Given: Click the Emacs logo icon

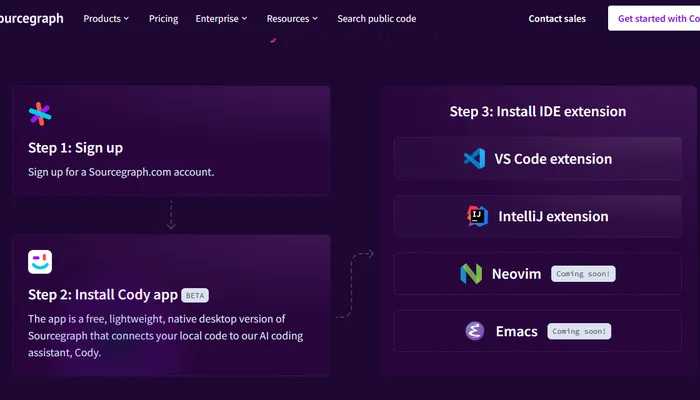Looking at the screenshot, I should 475,331.
